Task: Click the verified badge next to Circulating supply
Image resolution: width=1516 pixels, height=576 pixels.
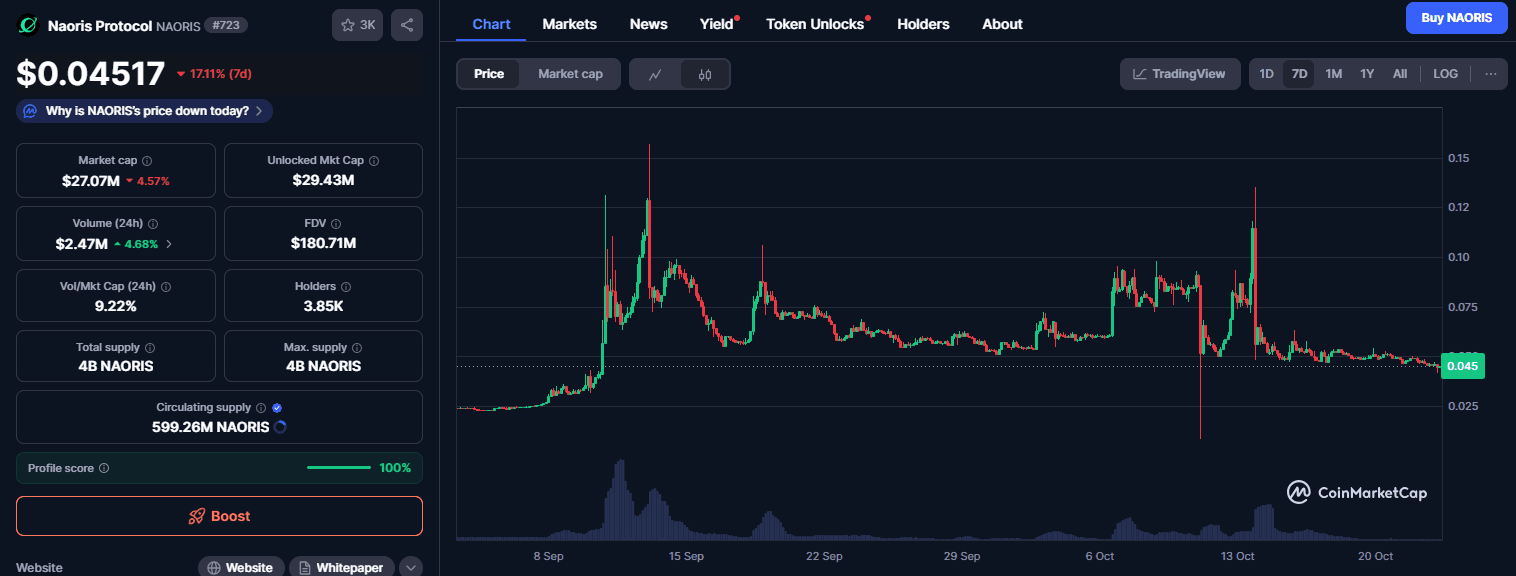Action: tap(277, 407)
